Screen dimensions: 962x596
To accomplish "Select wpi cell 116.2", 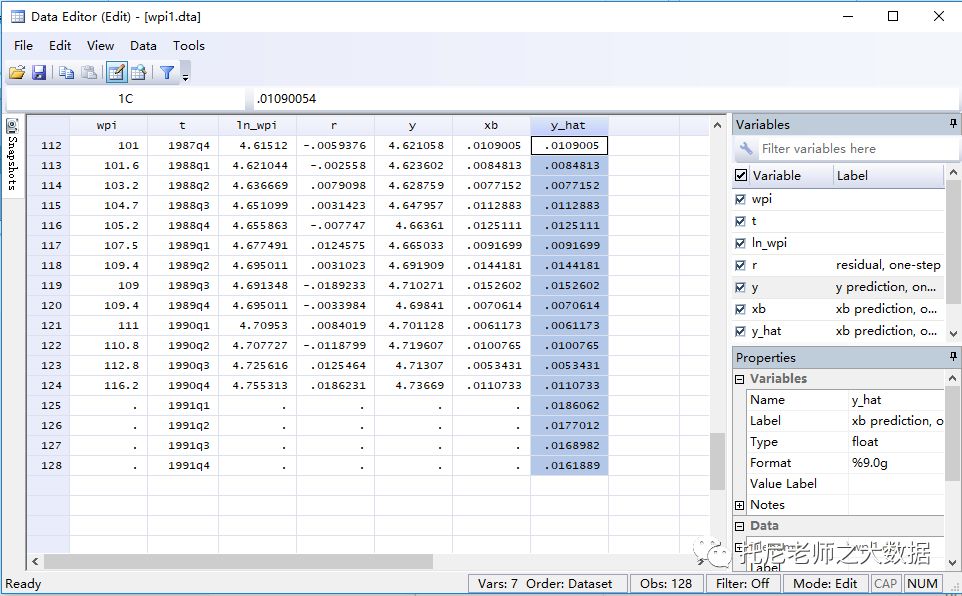I will click(x=109, y=385).
